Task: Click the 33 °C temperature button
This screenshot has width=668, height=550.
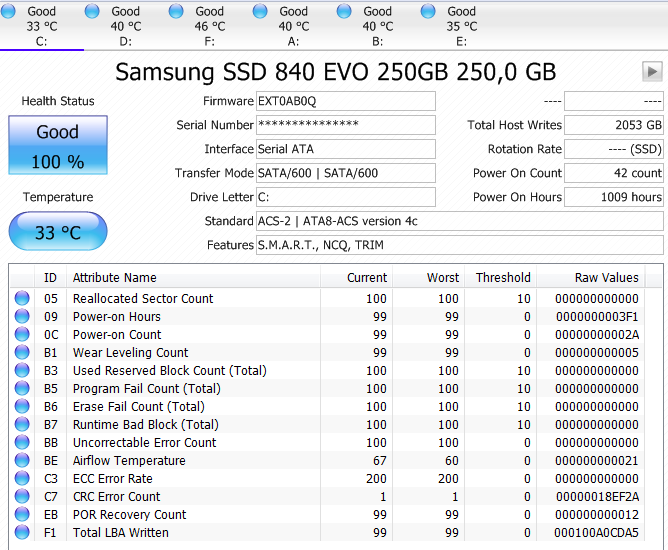Action: point(58,231)
